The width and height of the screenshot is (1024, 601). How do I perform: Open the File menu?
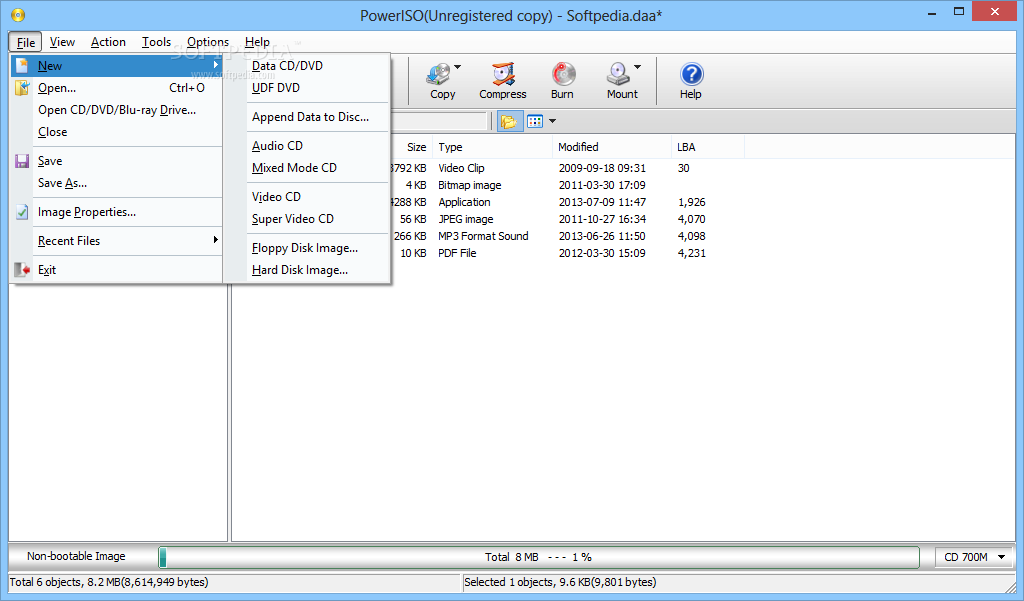[25, 42]
